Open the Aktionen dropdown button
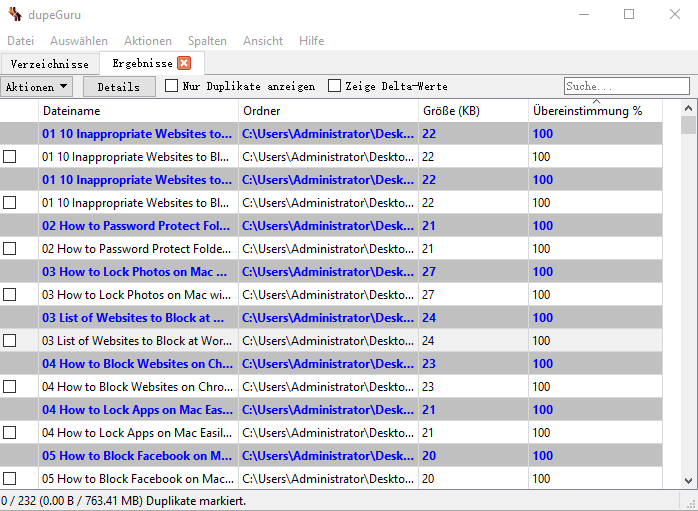Screen dimensions: 698x511 click(x=36, y=87)
